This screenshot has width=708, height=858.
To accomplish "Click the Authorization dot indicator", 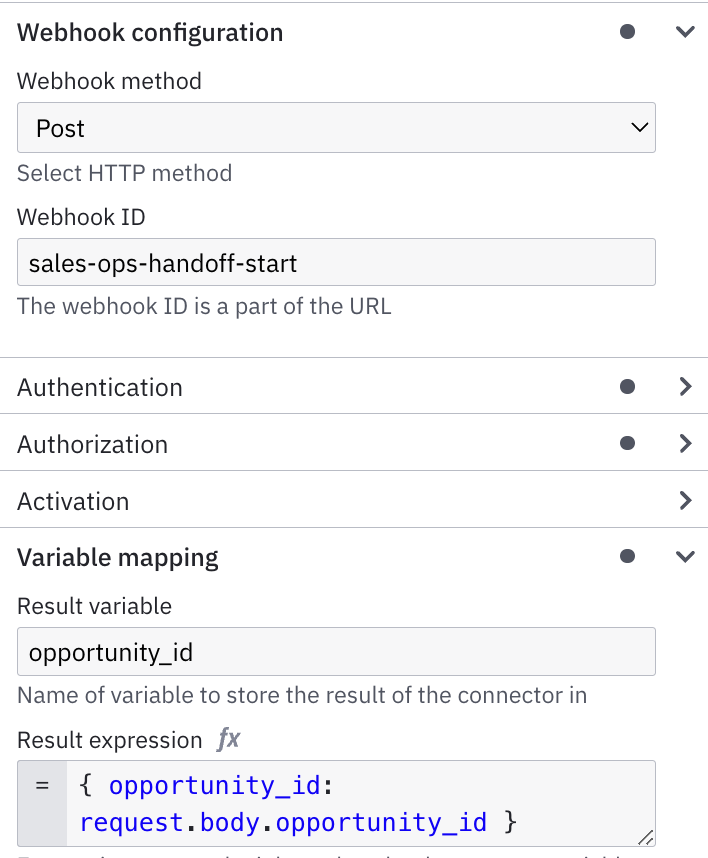I will click(627, 443).
